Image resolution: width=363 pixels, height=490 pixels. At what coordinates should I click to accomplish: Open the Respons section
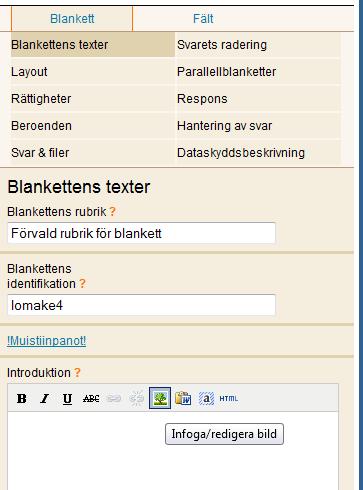258,99
